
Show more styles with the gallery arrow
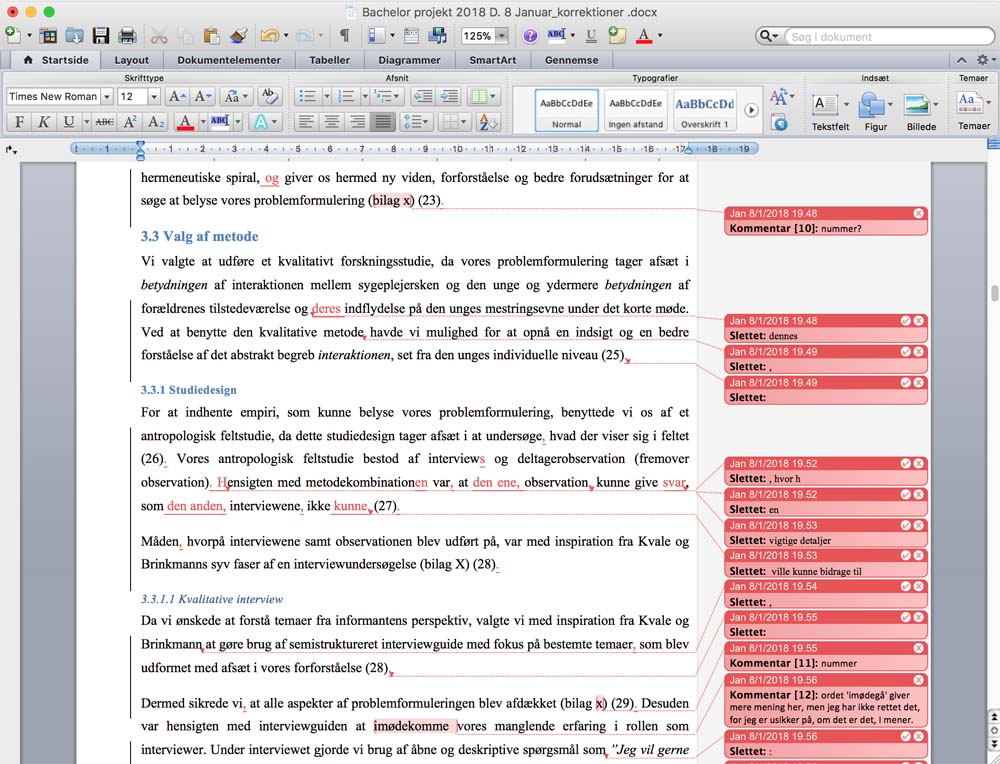click(x=751, y=110)
